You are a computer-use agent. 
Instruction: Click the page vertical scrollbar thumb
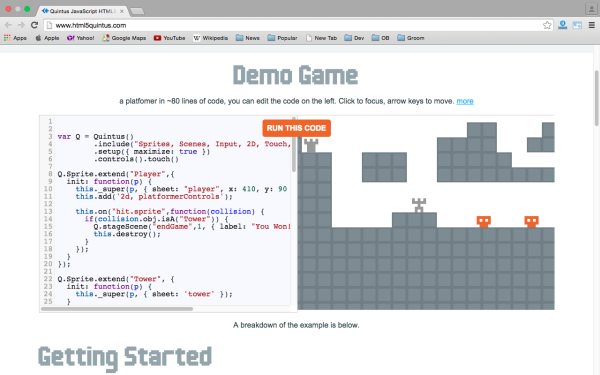597,98
